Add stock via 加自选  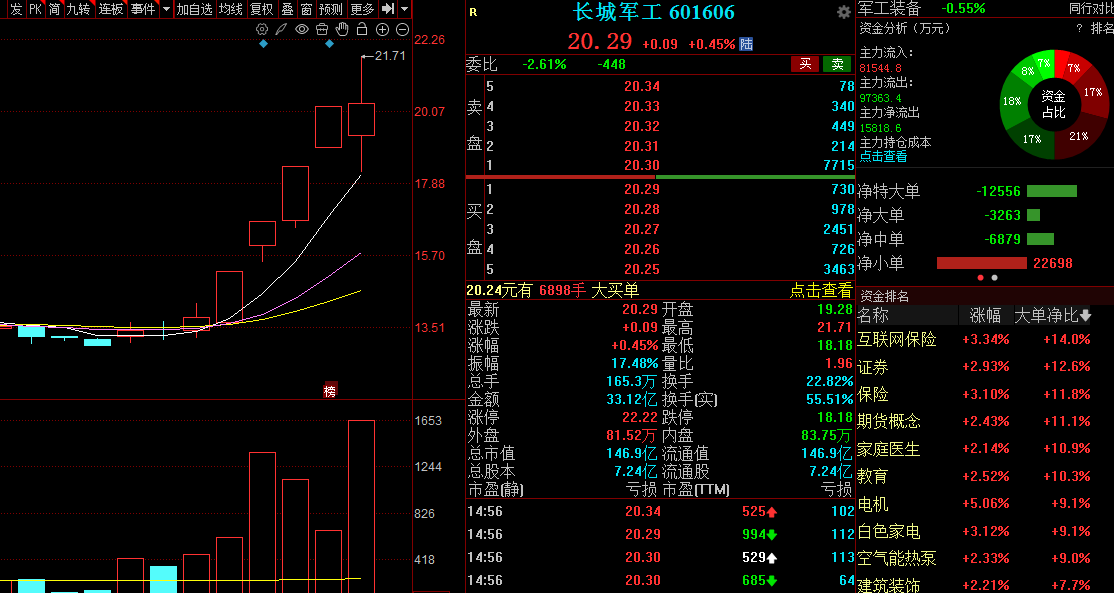coord(195,9)
